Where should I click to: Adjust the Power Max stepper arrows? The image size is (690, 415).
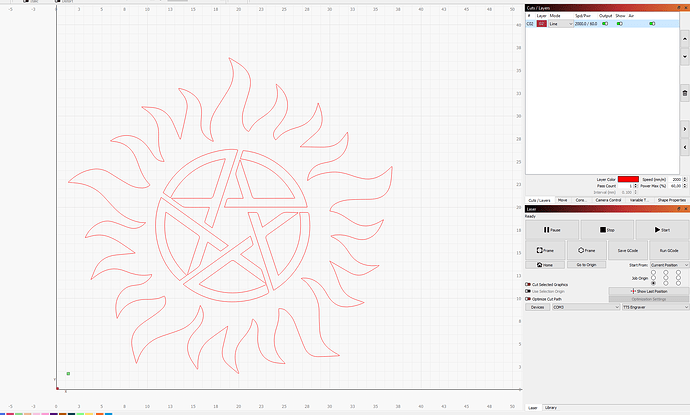[685, 186]
